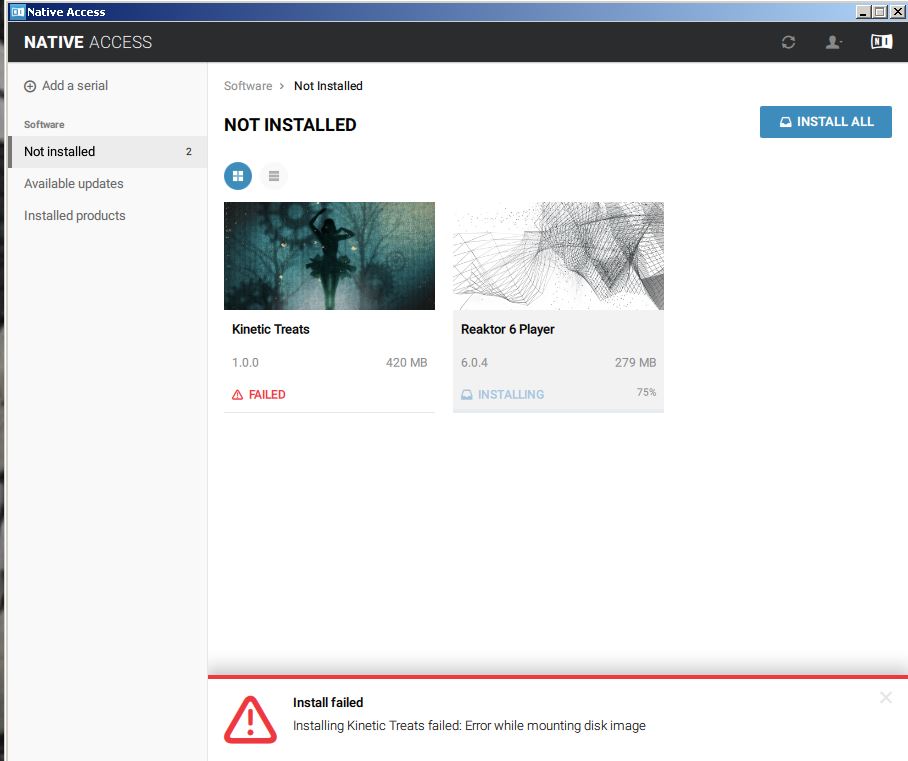
Task: Maximize the Native Access window
Action: coord(880,12)
